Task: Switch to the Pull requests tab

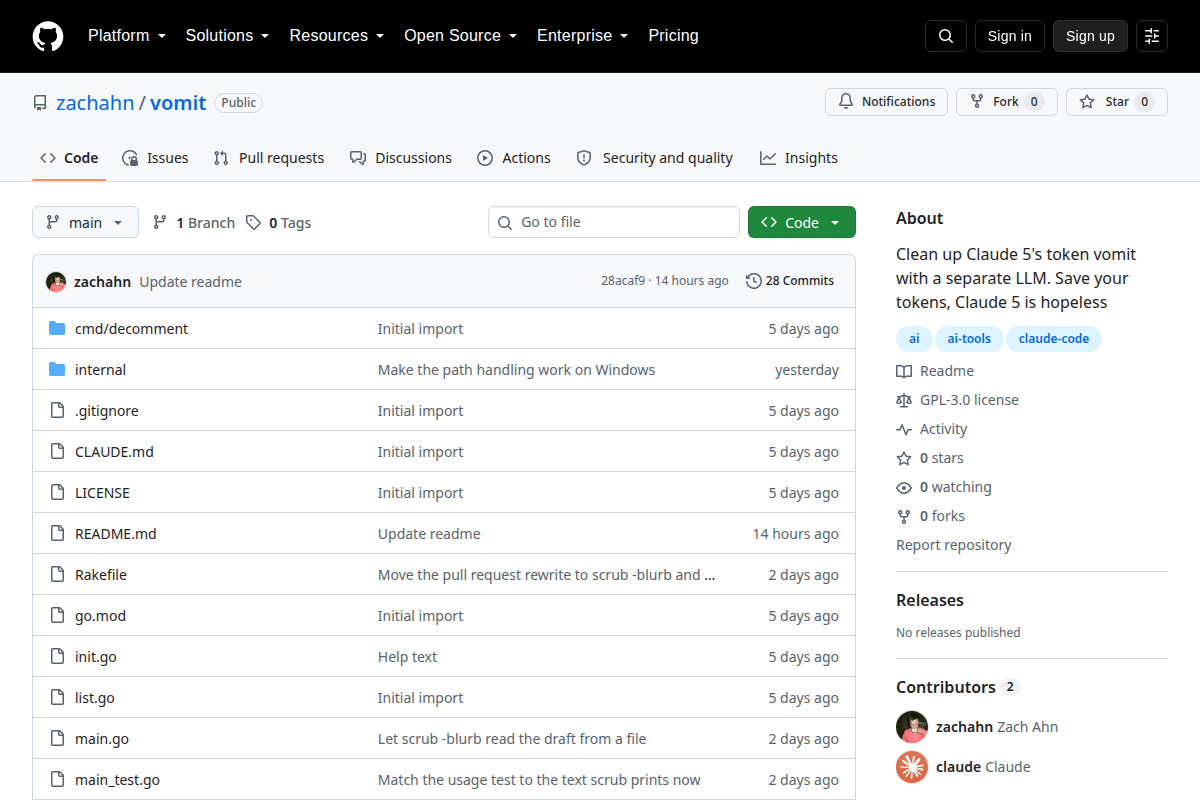Action: click(x=269, y=158)
